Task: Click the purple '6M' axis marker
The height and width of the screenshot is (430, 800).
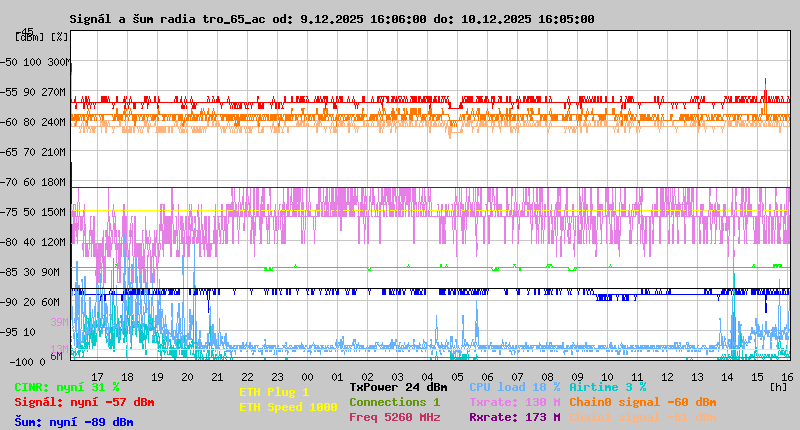Action: (x=57, y=356)
